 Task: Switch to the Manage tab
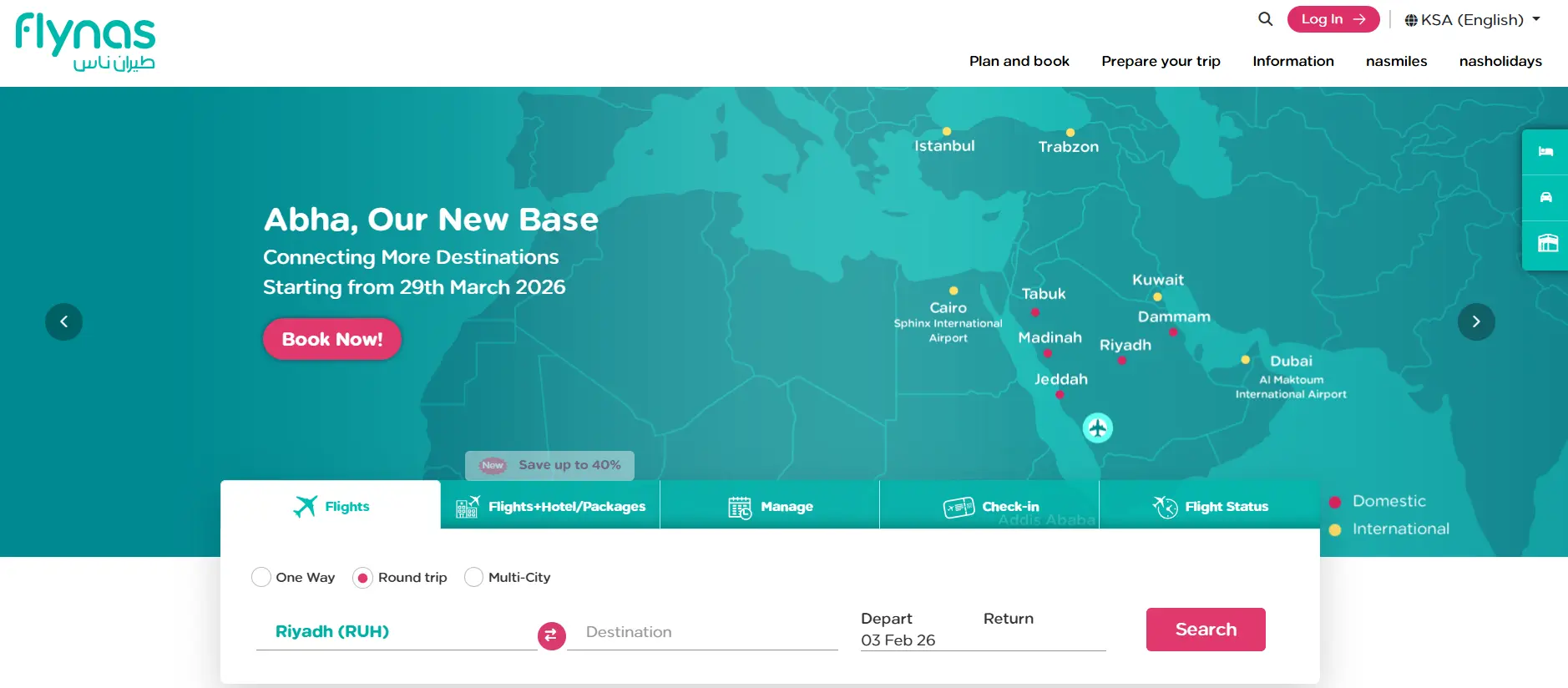(770, 506)
